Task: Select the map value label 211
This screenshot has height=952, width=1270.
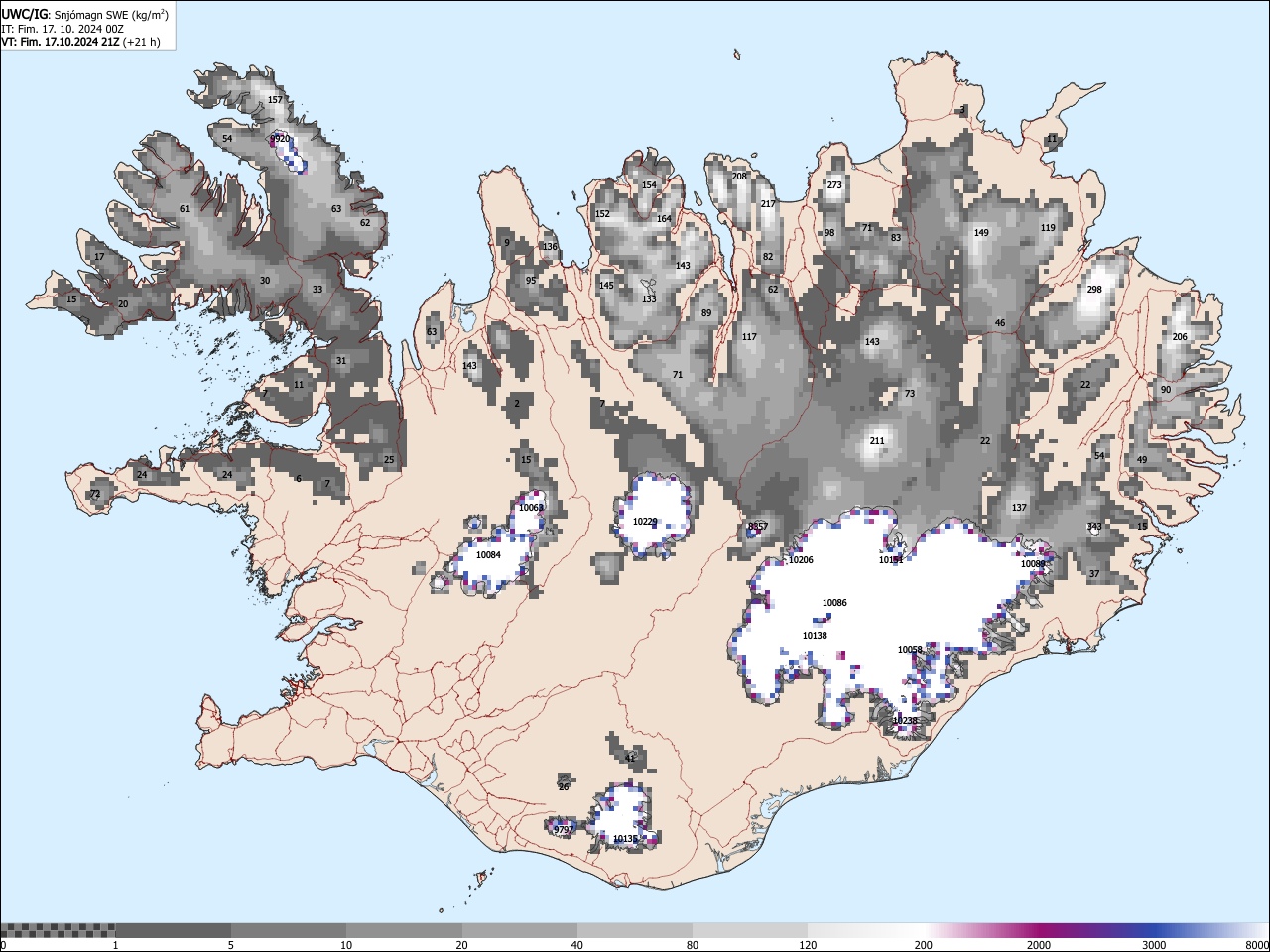Action: 877,441
